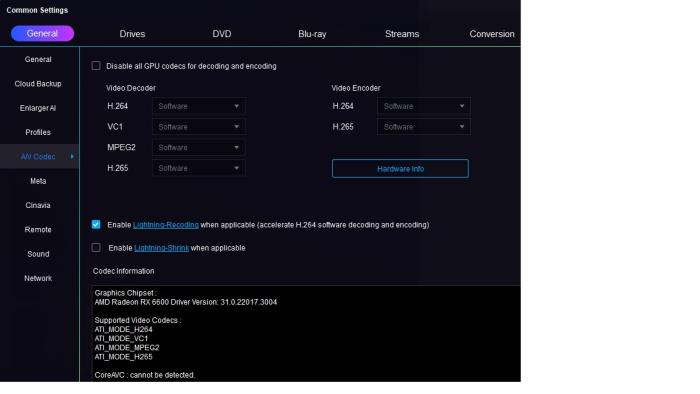Open the Video Decoder H.264 dropdown
This screenshot has width=700, height=394.
pyautogui.click(x=199, y=106)
